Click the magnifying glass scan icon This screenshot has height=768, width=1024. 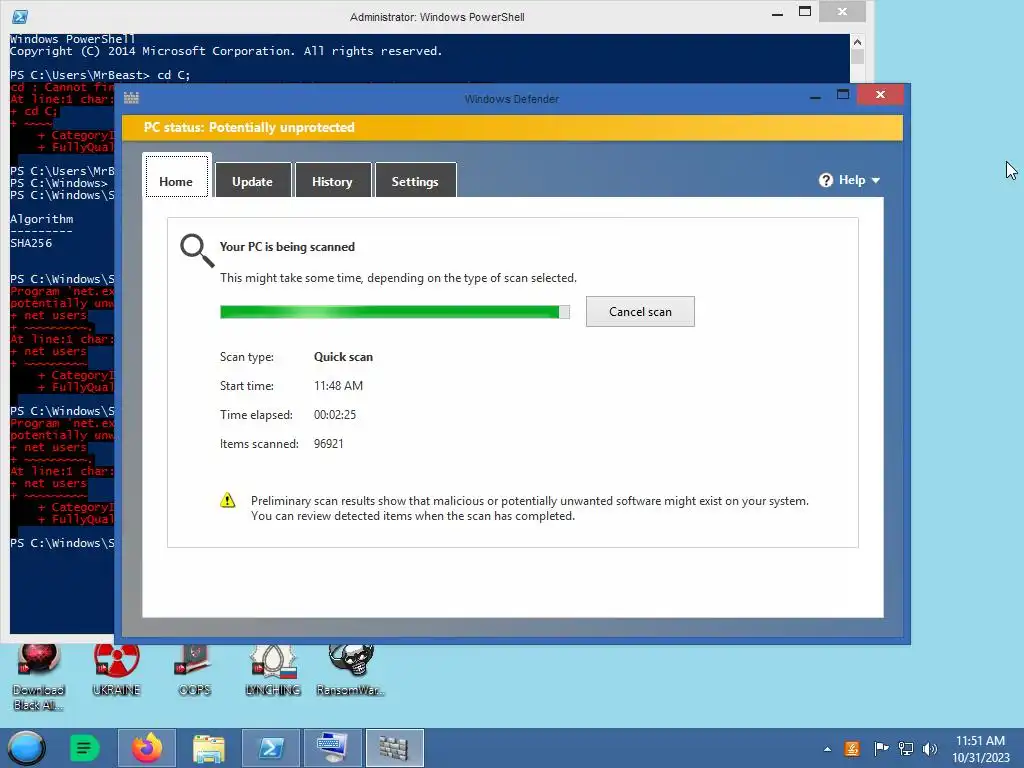click(x=197, y=250)
